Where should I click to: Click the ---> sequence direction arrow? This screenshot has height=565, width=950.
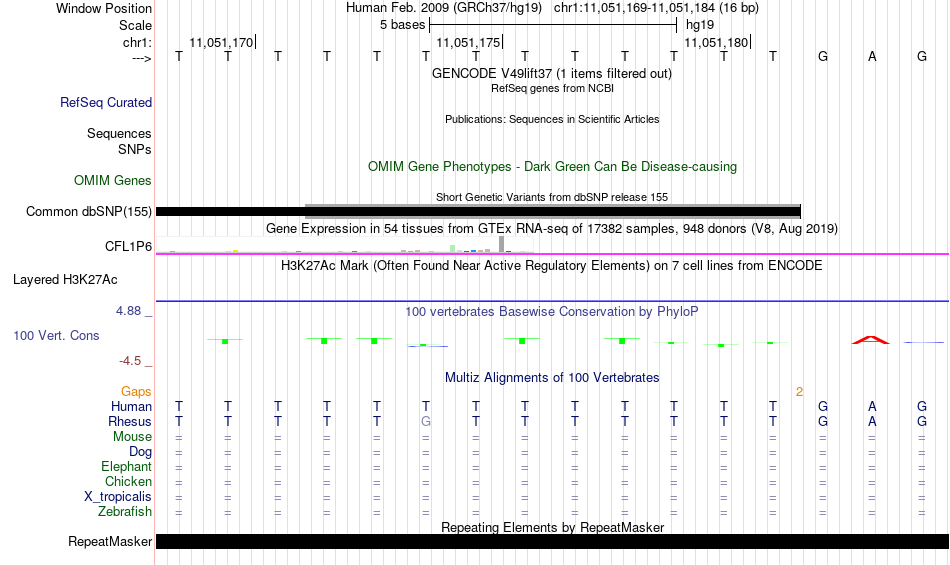[x=142, y=58]
